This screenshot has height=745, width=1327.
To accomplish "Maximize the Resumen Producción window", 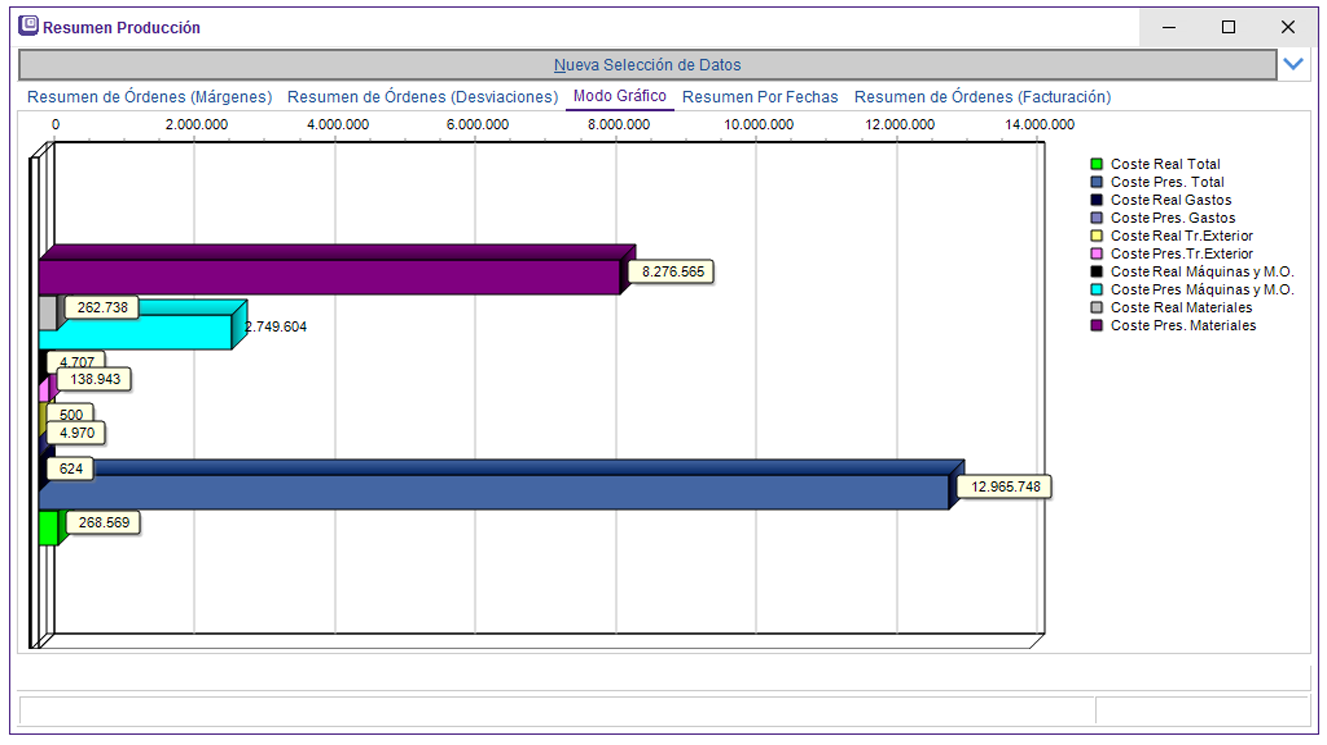I will (1228, 27).
